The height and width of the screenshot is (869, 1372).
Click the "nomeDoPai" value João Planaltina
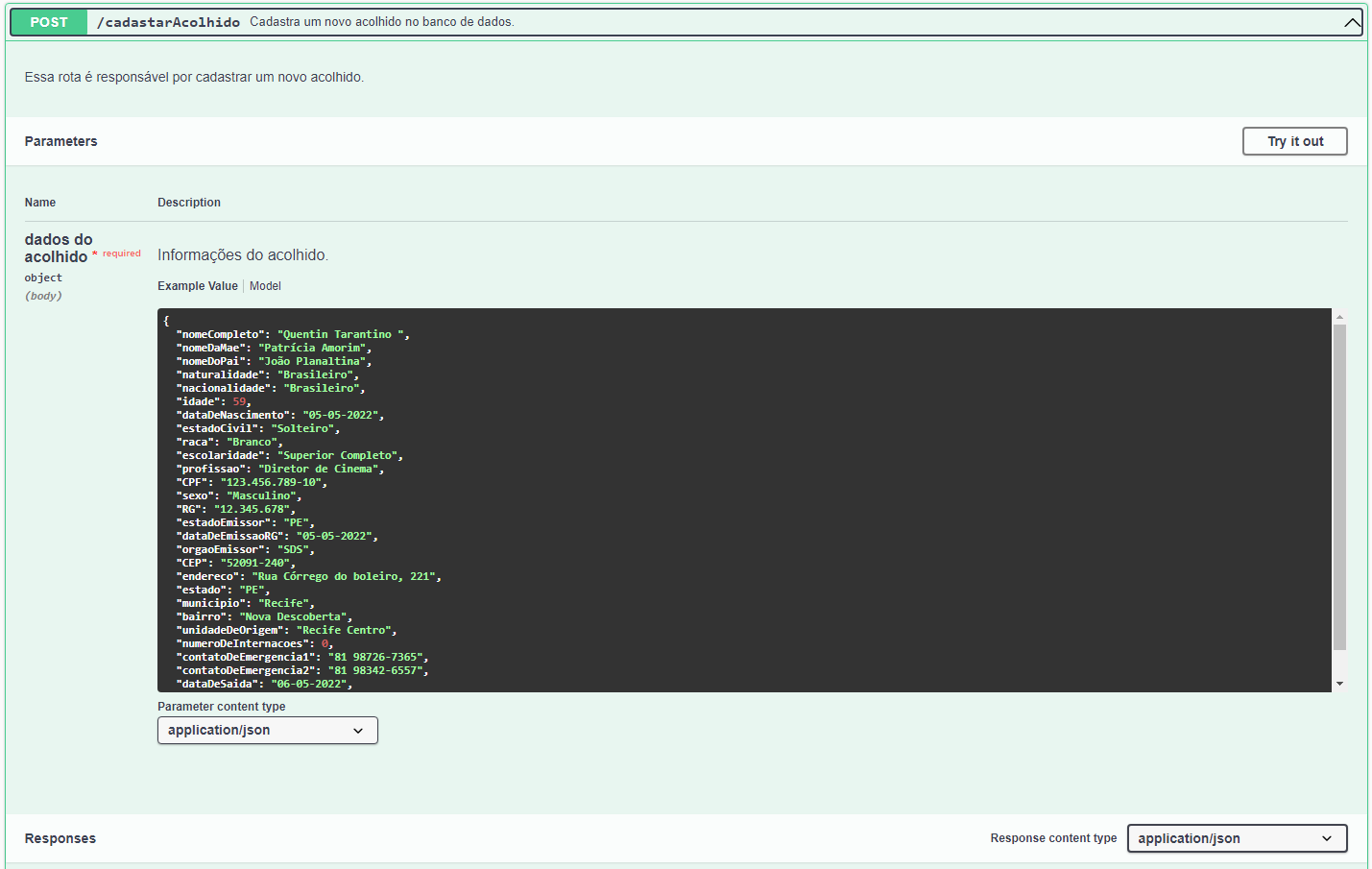312,361
